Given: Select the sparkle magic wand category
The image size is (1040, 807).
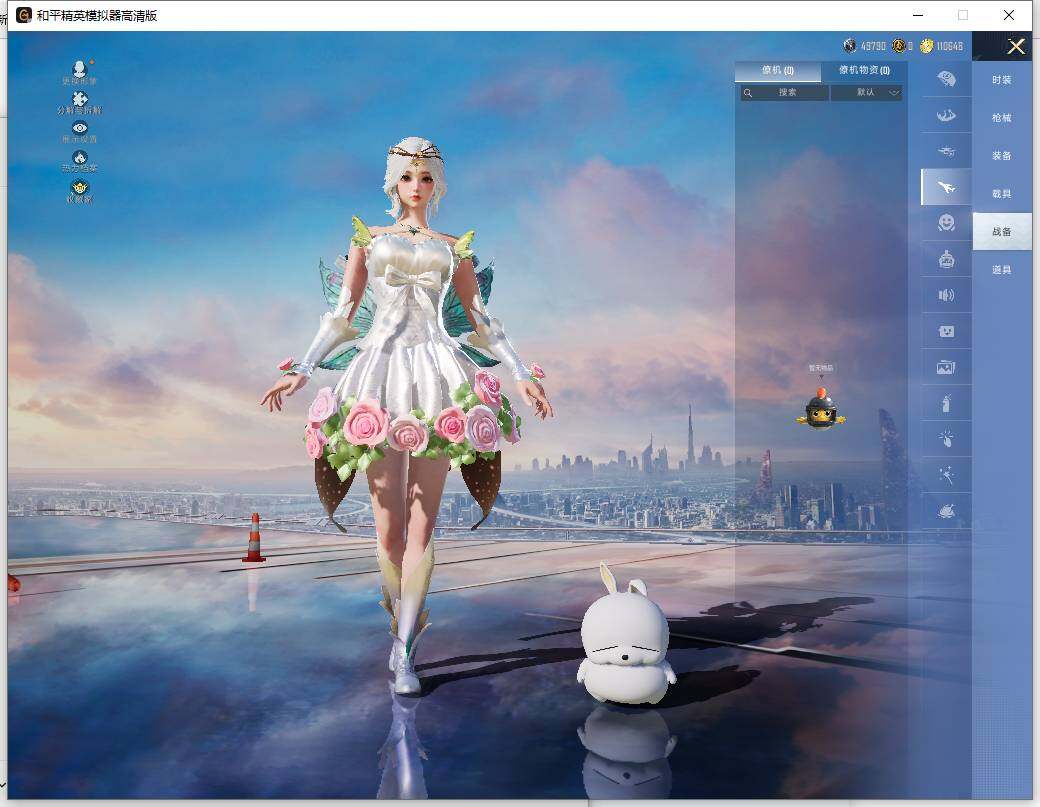Looking at the screenshot, I should coord(946,474).
